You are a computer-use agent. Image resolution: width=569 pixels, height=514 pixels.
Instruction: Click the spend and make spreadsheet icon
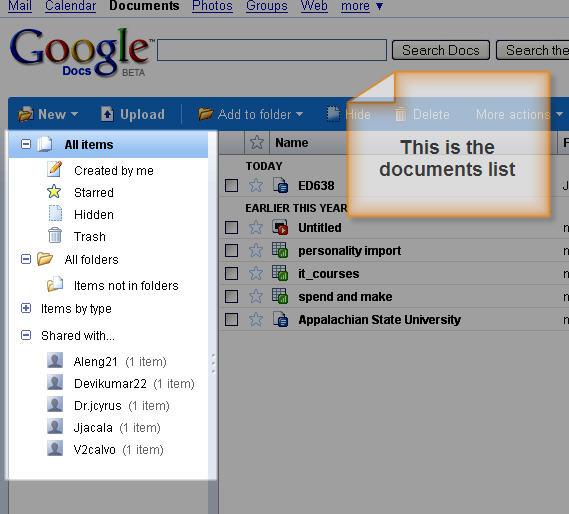pos(280,296)
